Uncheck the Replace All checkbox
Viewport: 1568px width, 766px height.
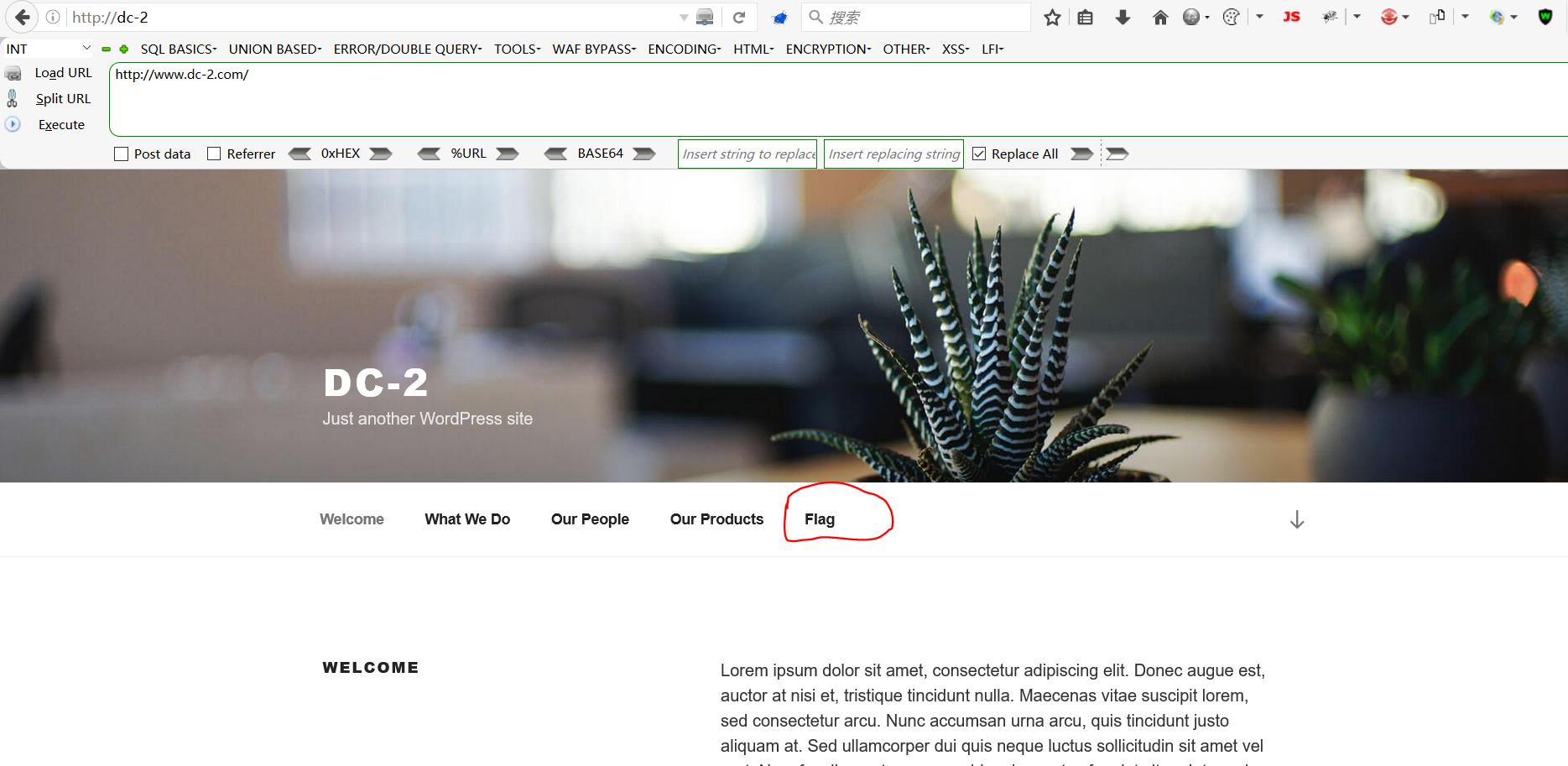pyautogui.click(x=979, y=154)
